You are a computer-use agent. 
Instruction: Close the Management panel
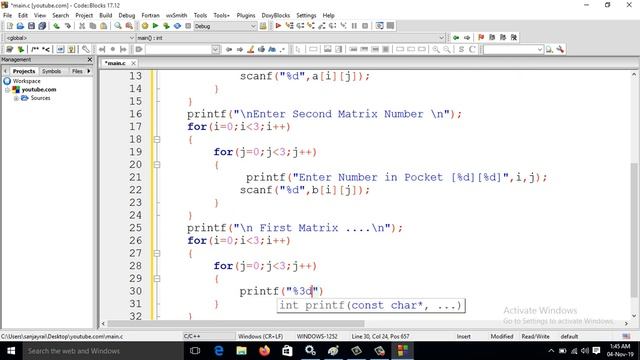pyautogui.click(x=90, y=60)
